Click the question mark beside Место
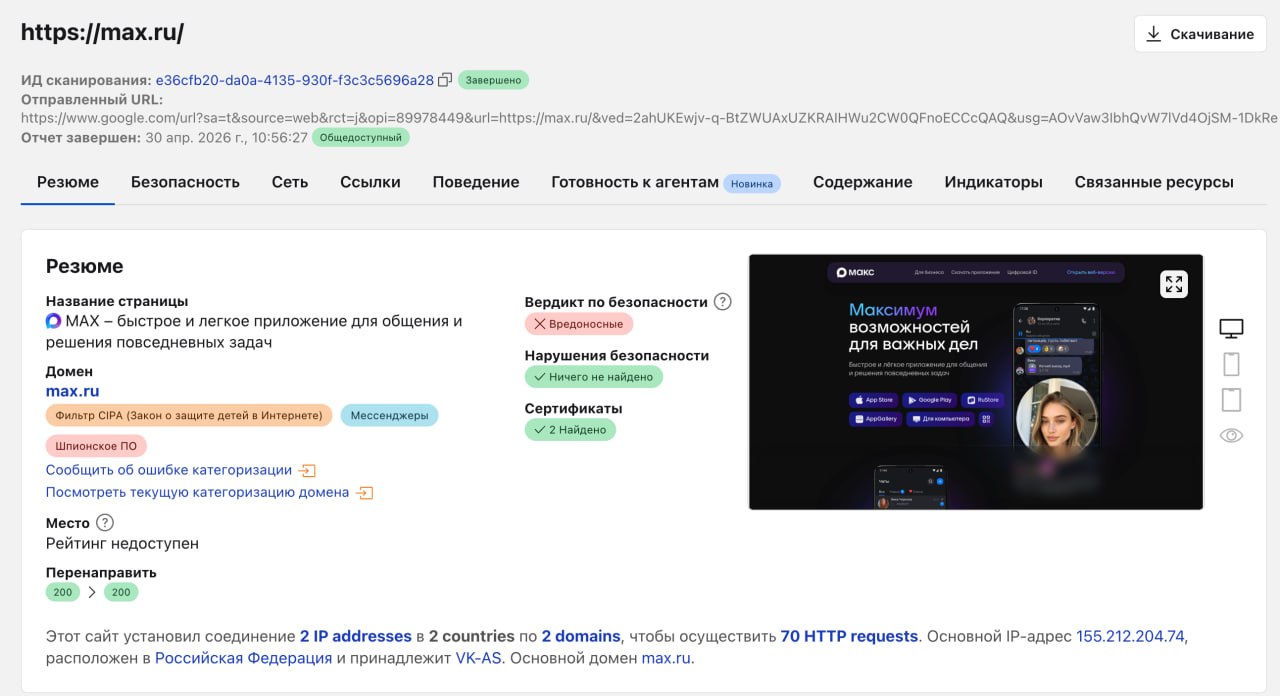 pos(103,522)
